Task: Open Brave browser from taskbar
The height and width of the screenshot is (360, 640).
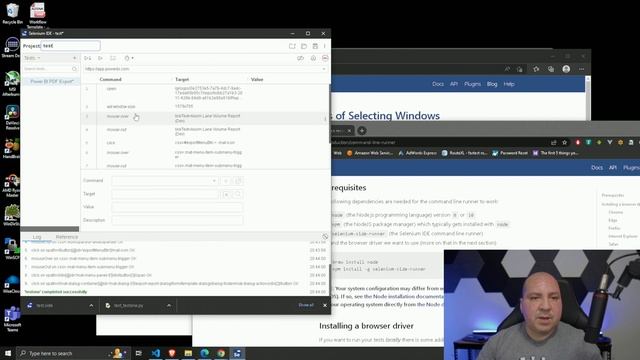Action: (x=172, y=353)
